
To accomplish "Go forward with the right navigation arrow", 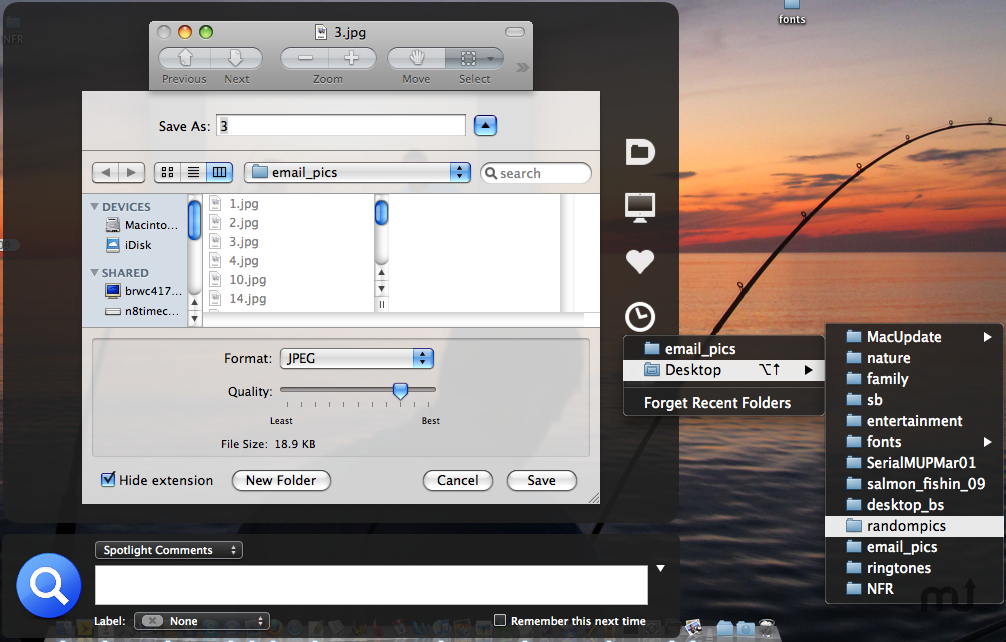I will (x=132, y=173).
